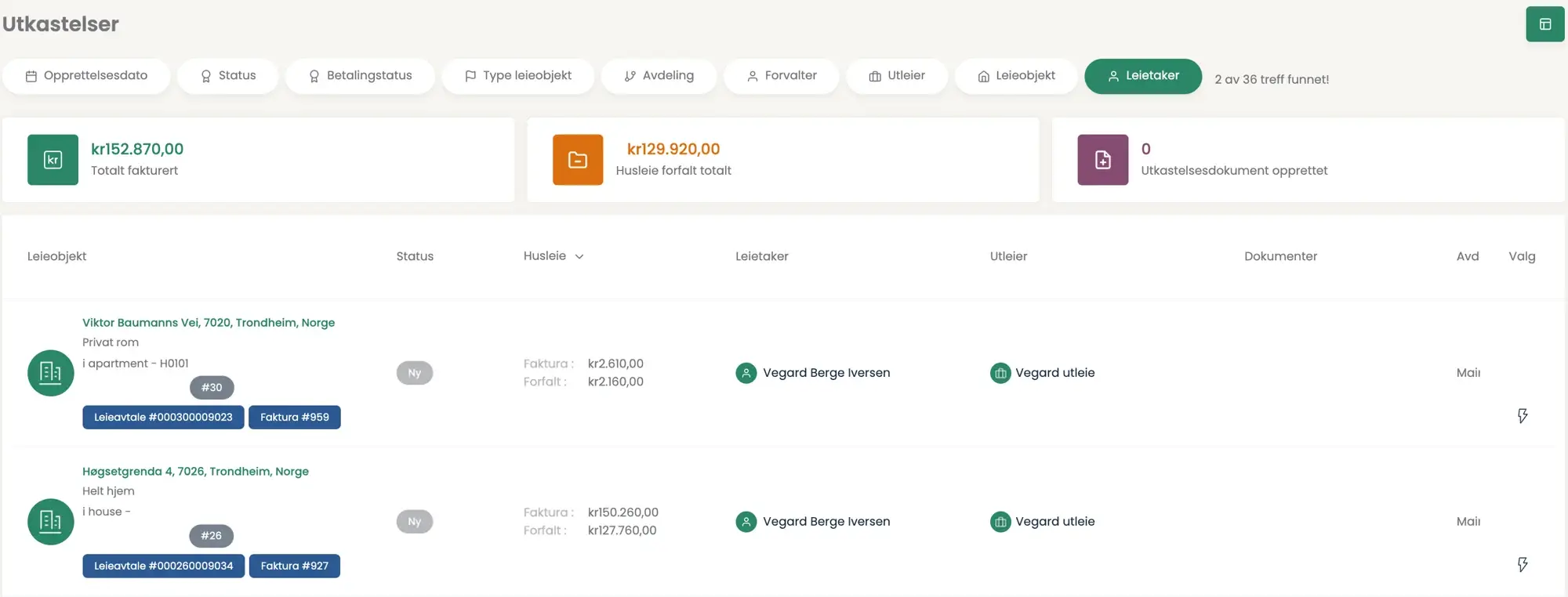Expand the Betalingstatus filter
The width and height of the screenshot is (1568, 597).
click(360, 76)
